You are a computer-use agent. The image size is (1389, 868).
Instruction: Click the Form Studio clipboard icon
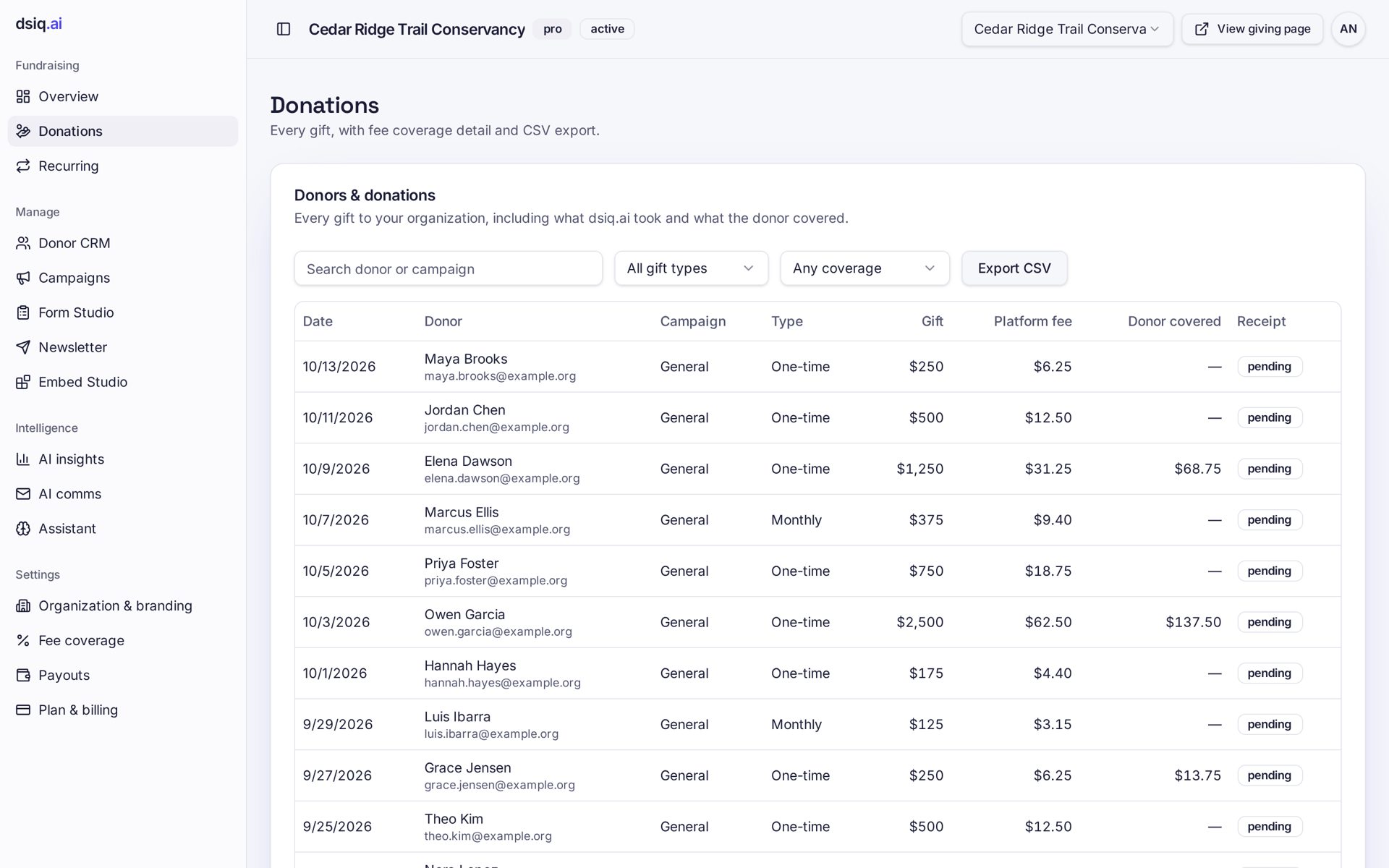tap(23, 312)
